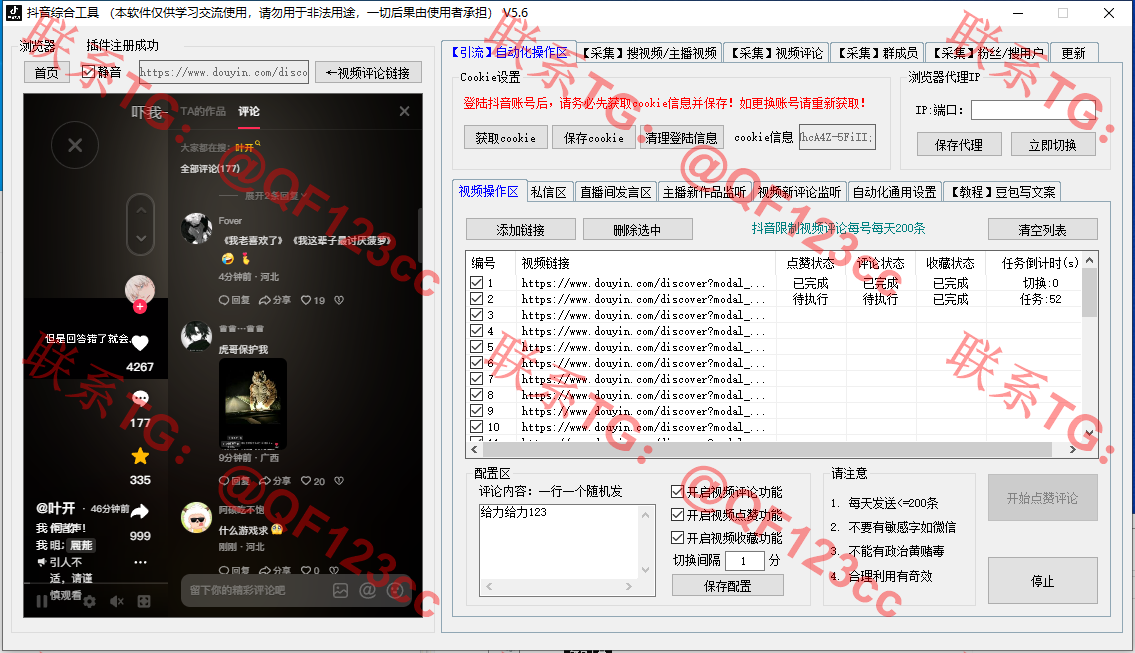Disable 开启视频评论功能 checkbox
This screenshot has height=653, width=1135.
[678, 492]
